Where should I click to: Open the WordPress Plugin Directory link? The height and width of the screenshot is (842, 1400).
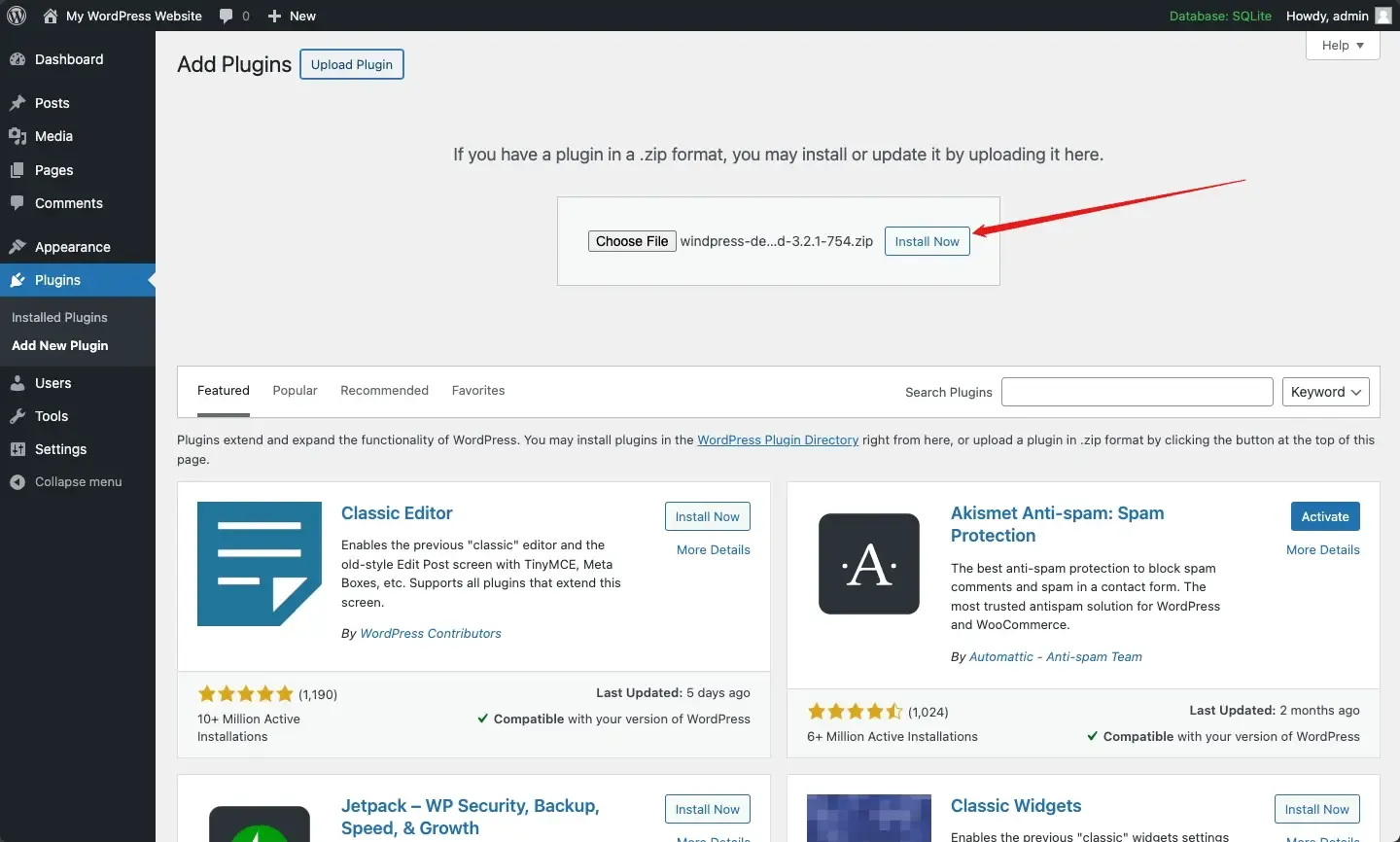click(778, 440)
